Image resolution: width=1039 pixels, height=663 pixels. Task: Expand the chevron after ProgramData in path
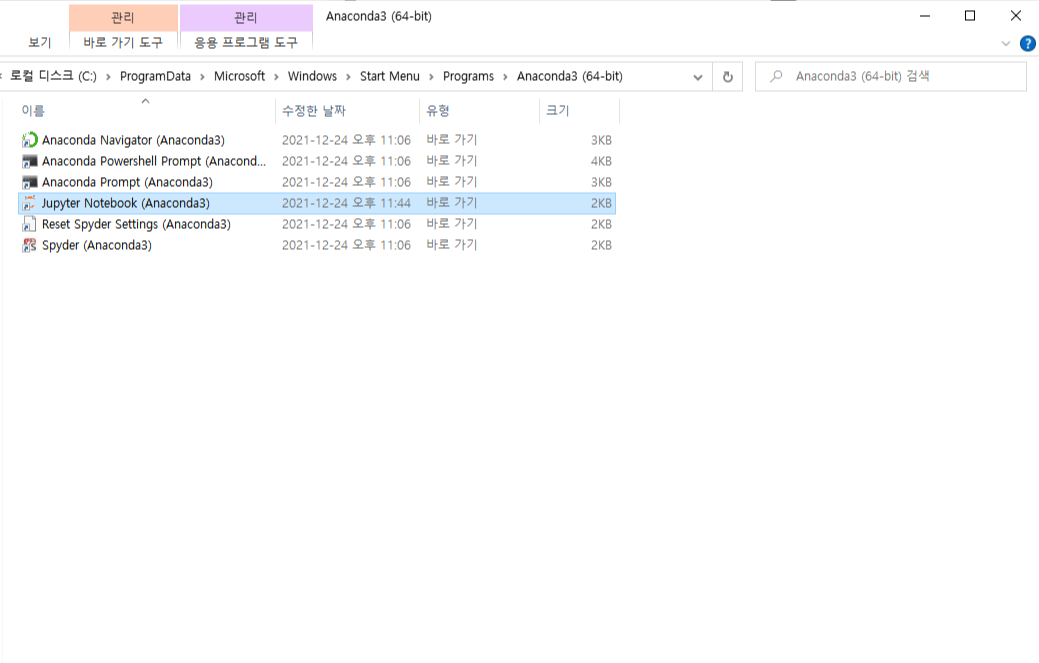[x=202, y=77]
